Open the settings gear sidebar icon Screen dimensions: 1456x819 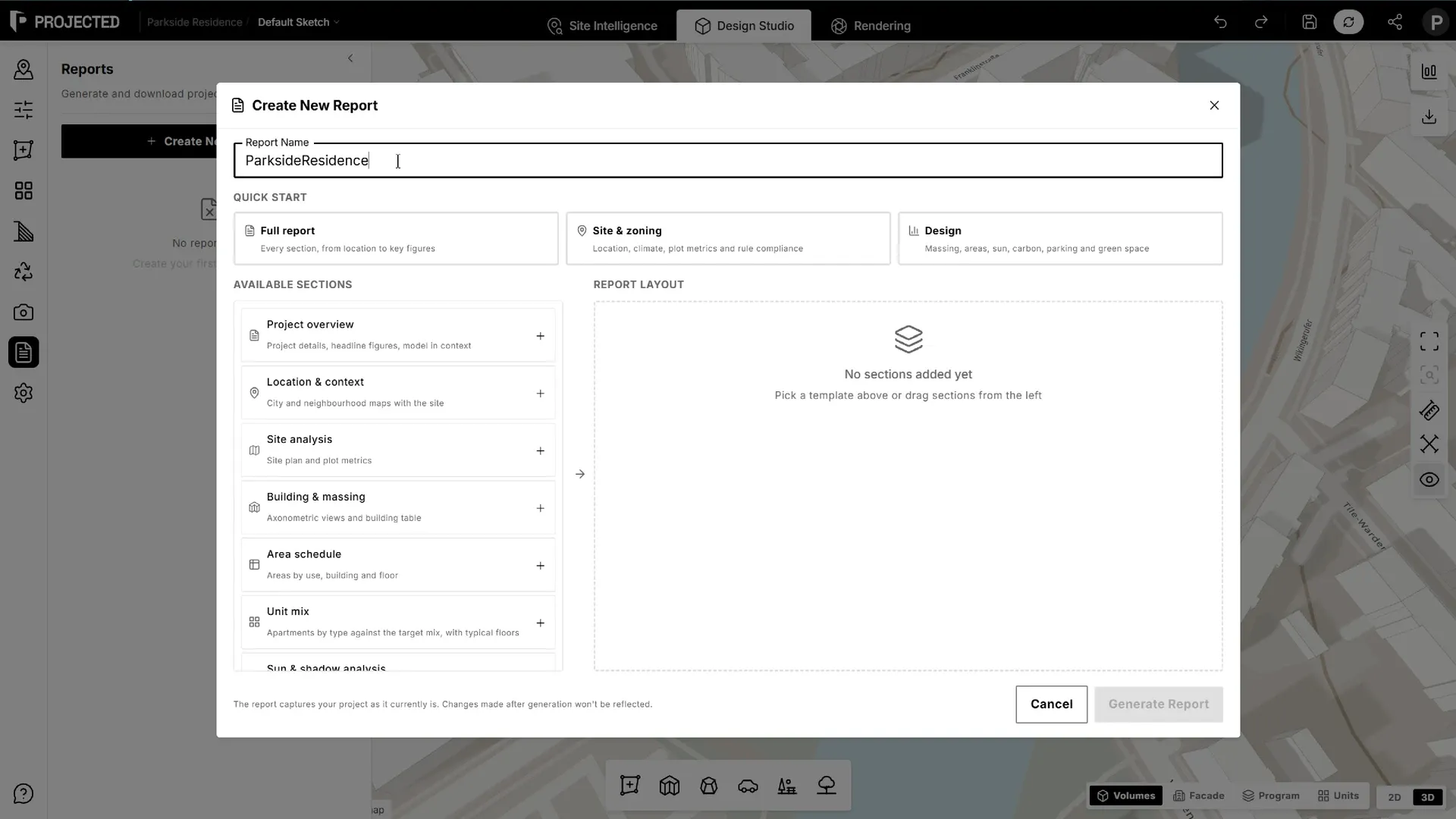click(x=24, y=393)
